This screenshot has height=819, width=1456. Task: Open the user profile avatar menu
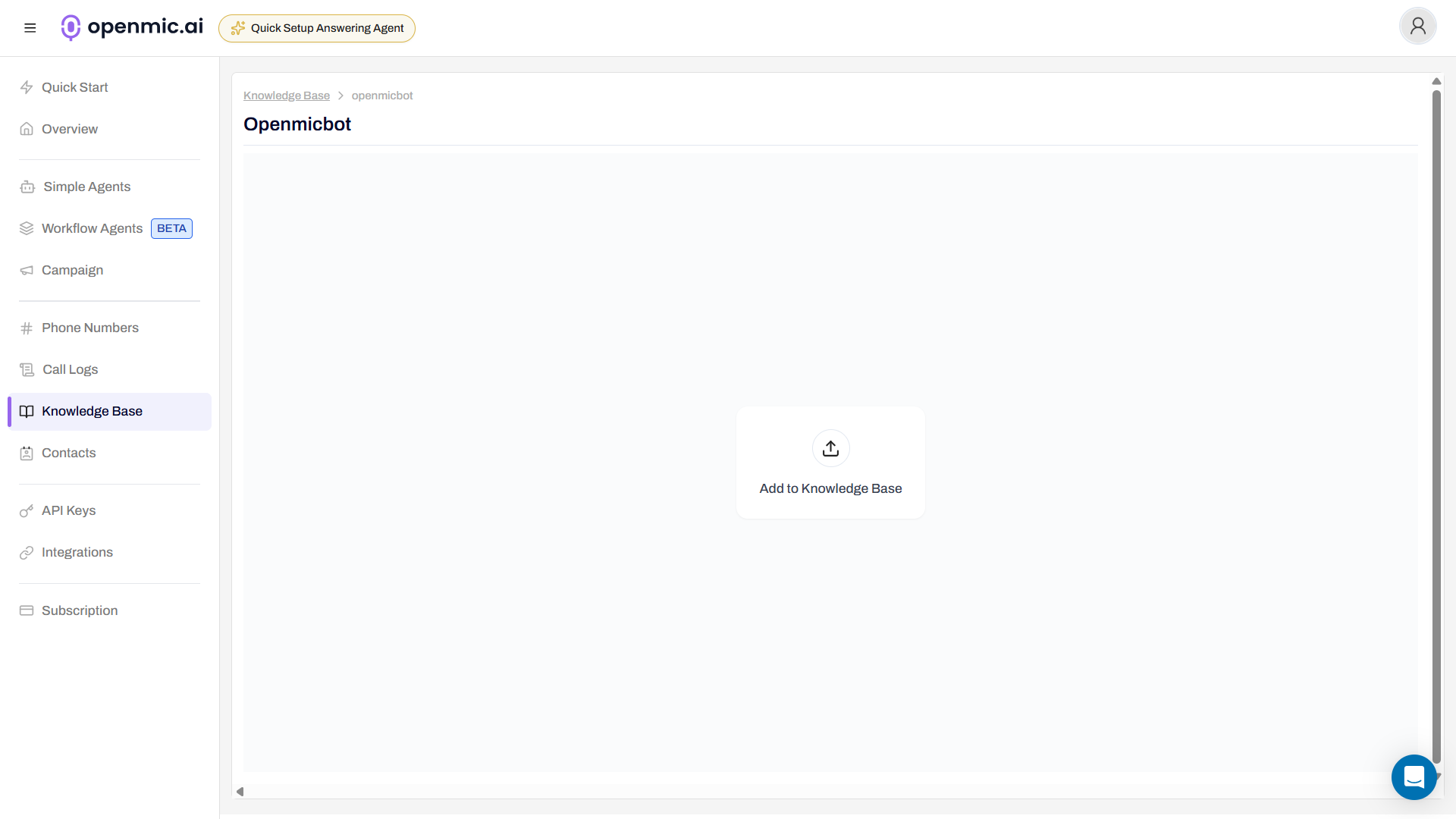click(1417, 26)
